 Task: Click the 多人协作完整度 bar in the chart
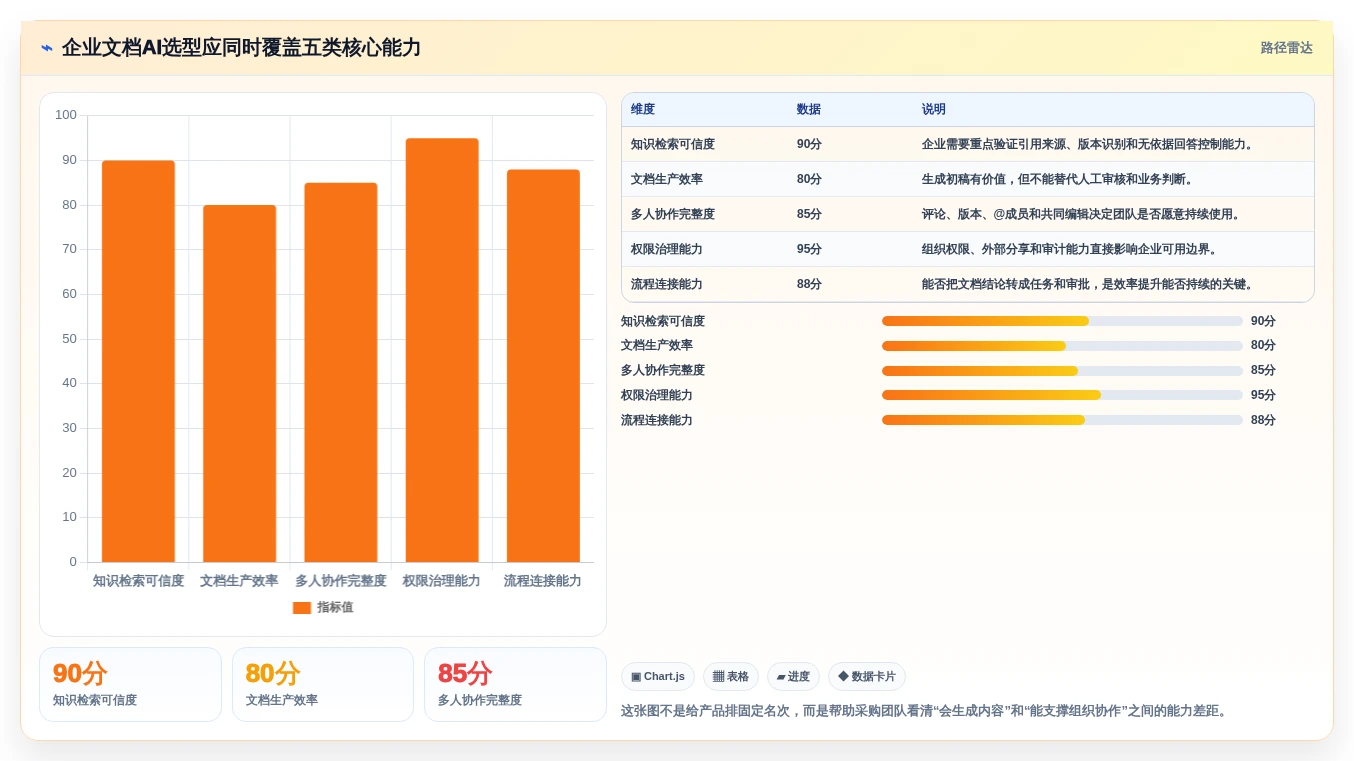341,372
